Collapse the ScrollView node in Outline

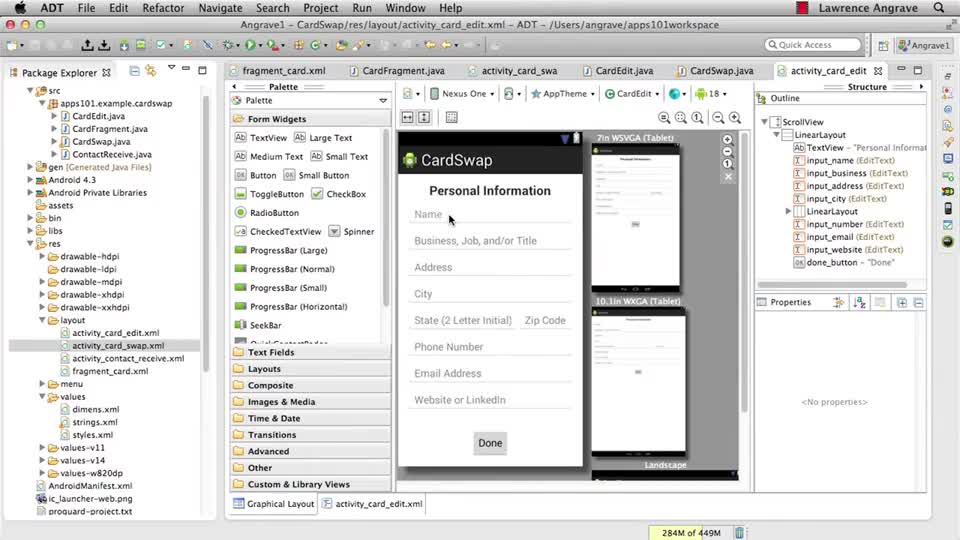point(765,122)
